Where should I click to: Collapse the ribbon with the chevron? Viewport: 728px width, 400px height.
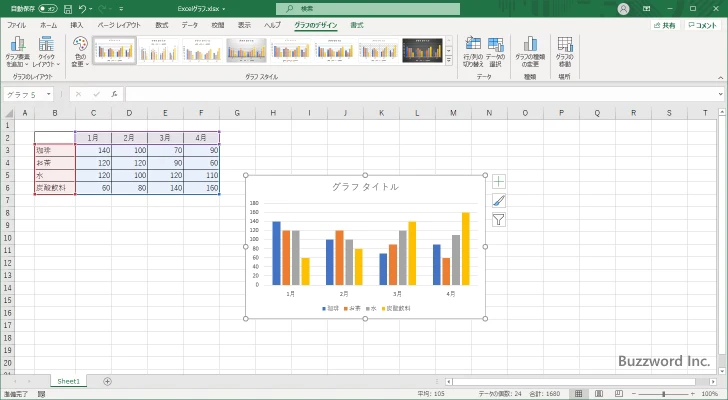(720, 77)
